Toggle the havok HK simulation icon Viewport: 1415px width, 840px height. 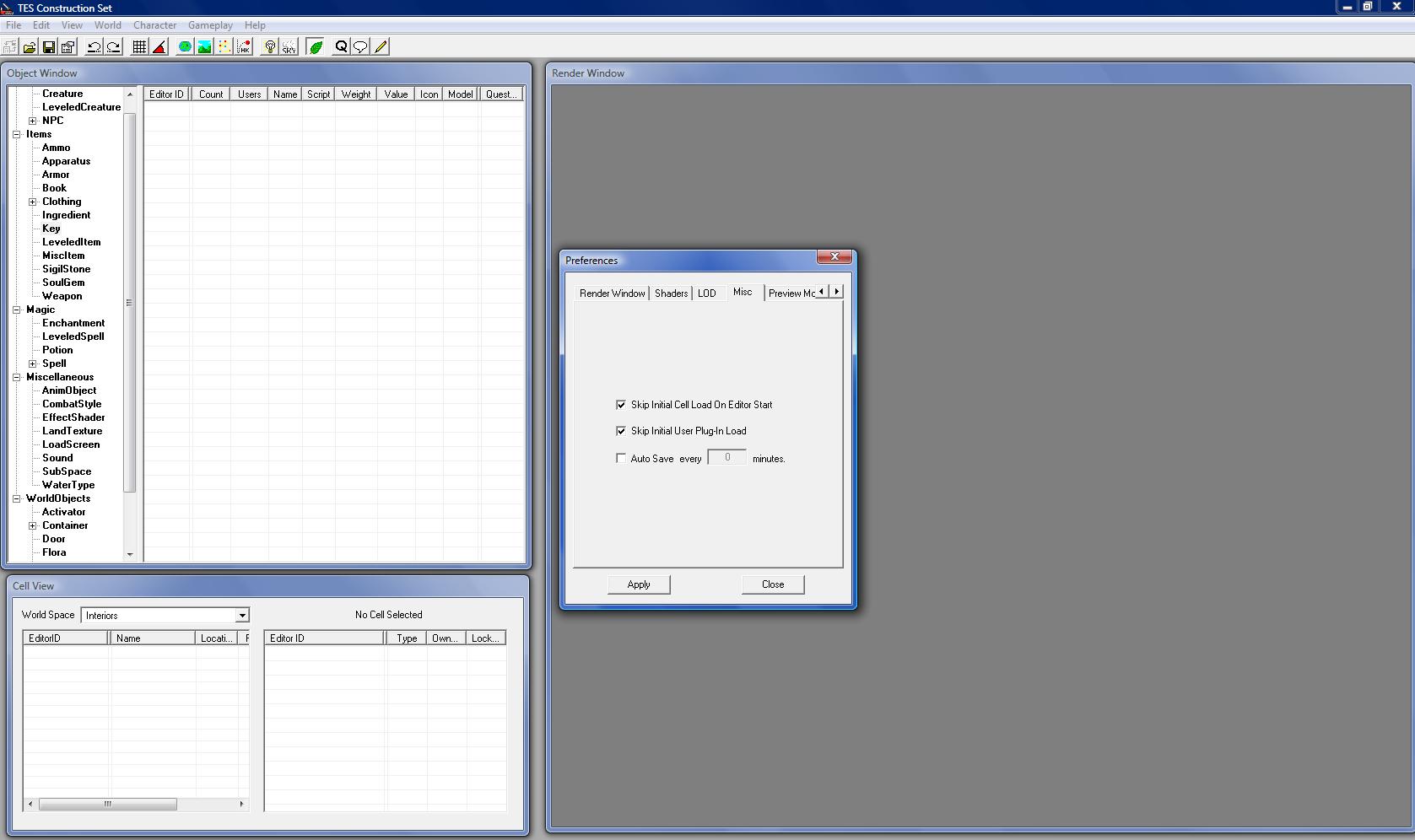244,47
